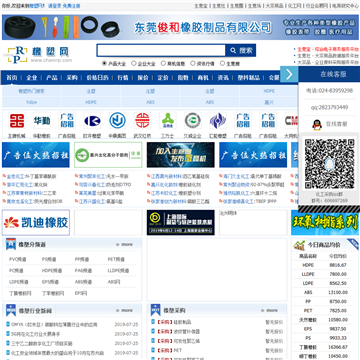Open the 加入生意通 dark banner
The image size is (360, 360).
[181, 155]
